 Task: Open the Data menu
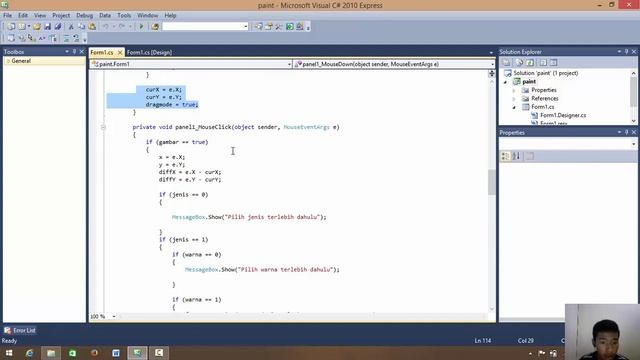pos(105,16)
